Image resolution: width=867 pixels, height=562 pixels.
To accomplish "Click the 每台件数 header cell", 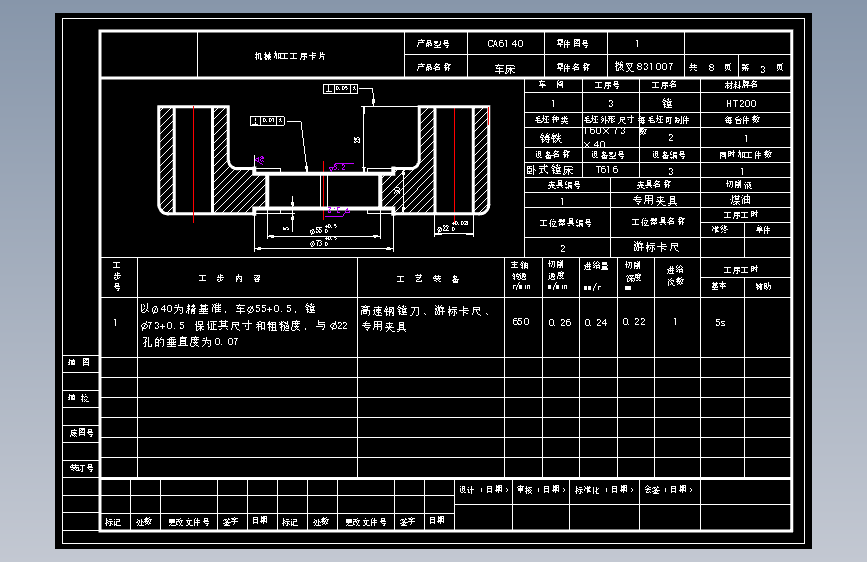I will point(743,119).
